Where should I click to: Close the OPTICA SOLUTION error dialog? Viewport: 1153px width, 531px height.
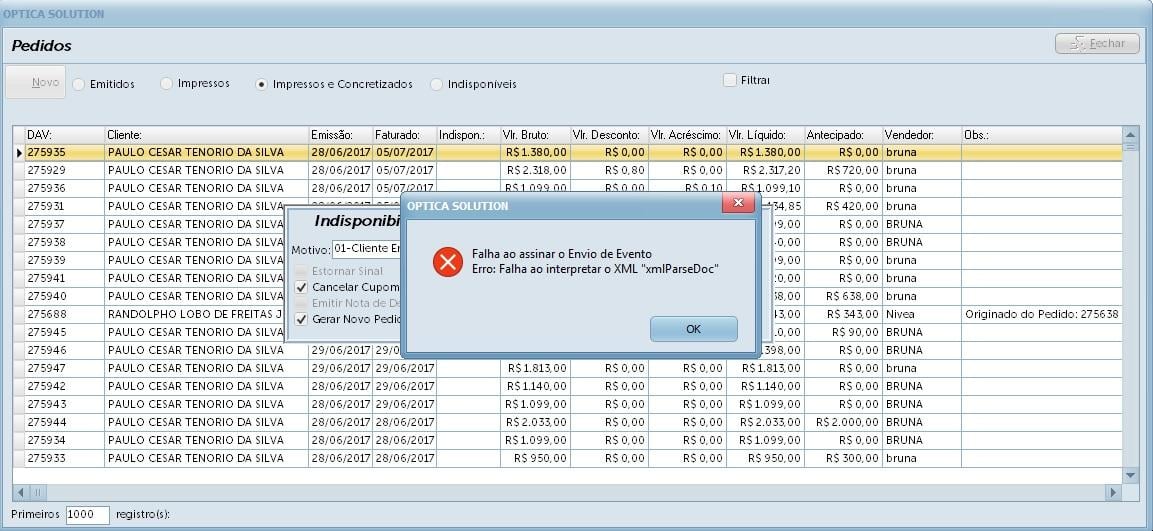click(x=738, y=202)
